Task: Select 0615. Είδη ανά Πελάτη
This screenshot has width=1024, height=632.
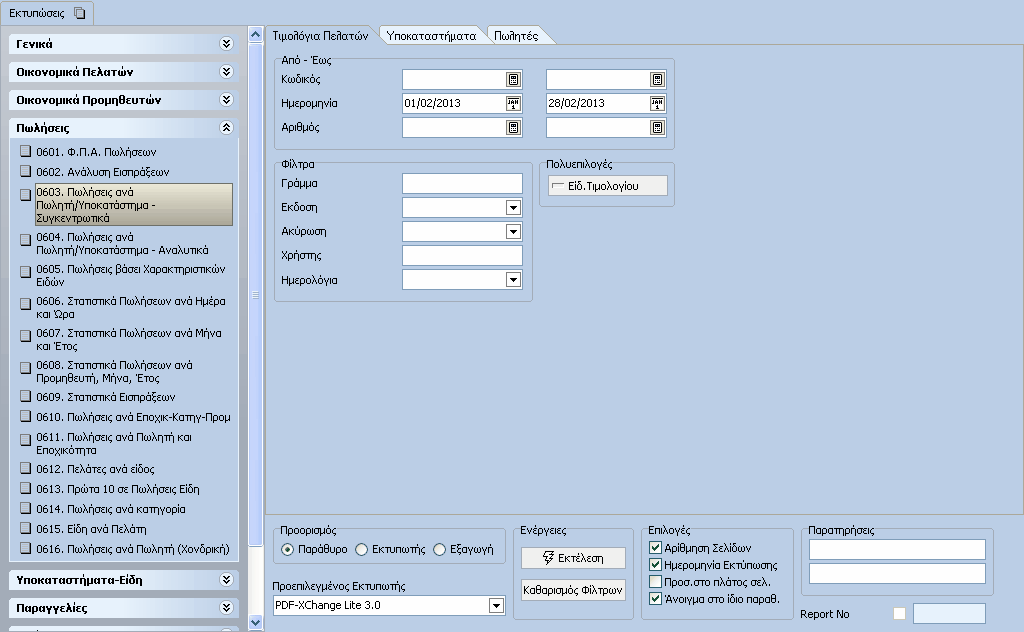Action: tap(91, 529)
